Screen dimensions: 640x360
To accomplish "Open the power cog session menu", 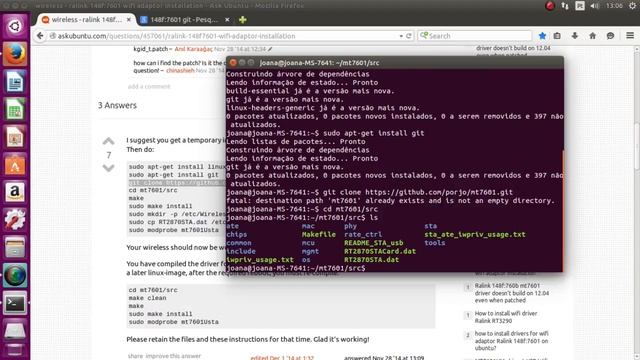I will (x=632, y=6).
